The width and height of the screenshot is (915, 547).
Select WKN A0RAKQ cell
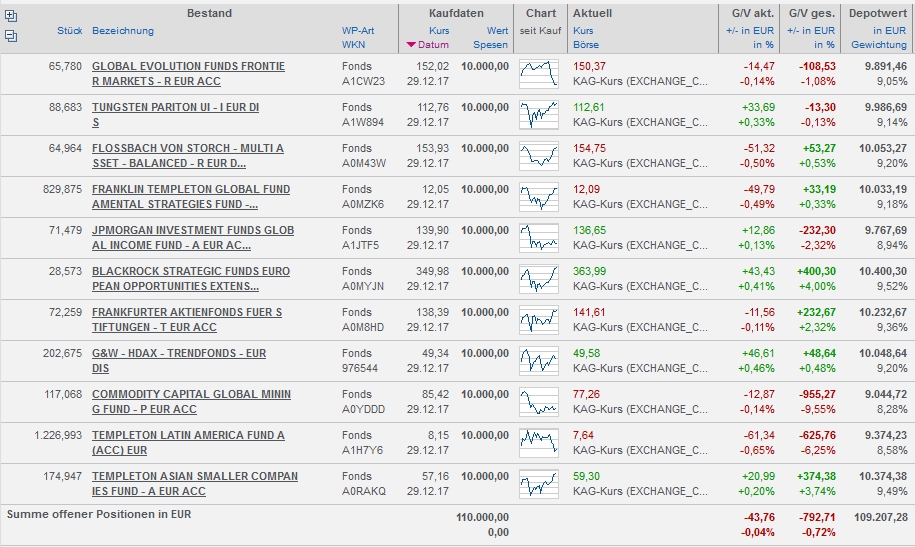point(364,491)
